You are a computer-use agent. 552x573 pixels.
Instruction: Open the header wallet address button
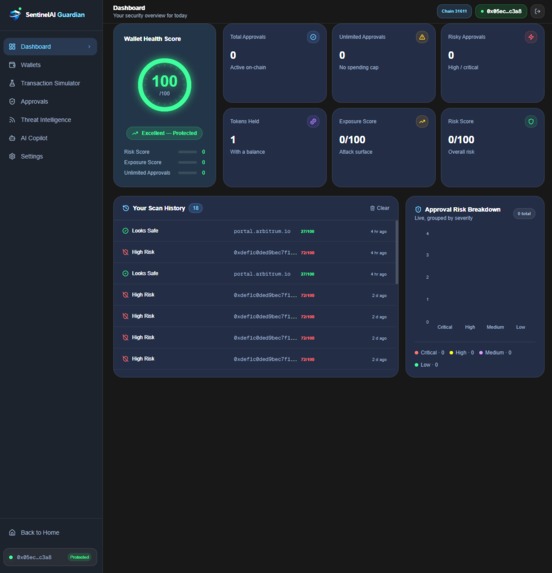[501, 11]
